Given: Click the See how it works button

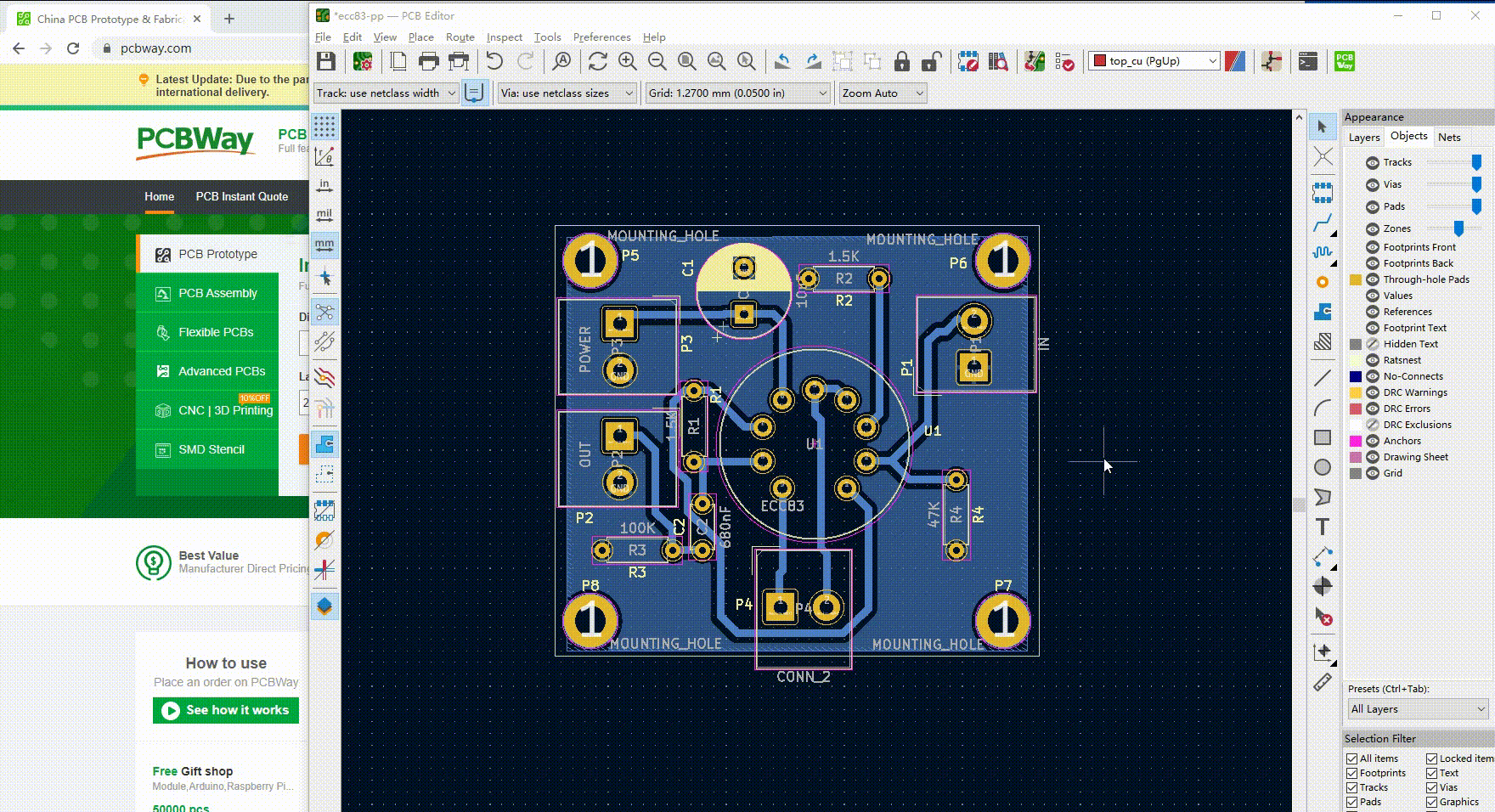Looking at the screenshot, I should (x=226, y=710).
